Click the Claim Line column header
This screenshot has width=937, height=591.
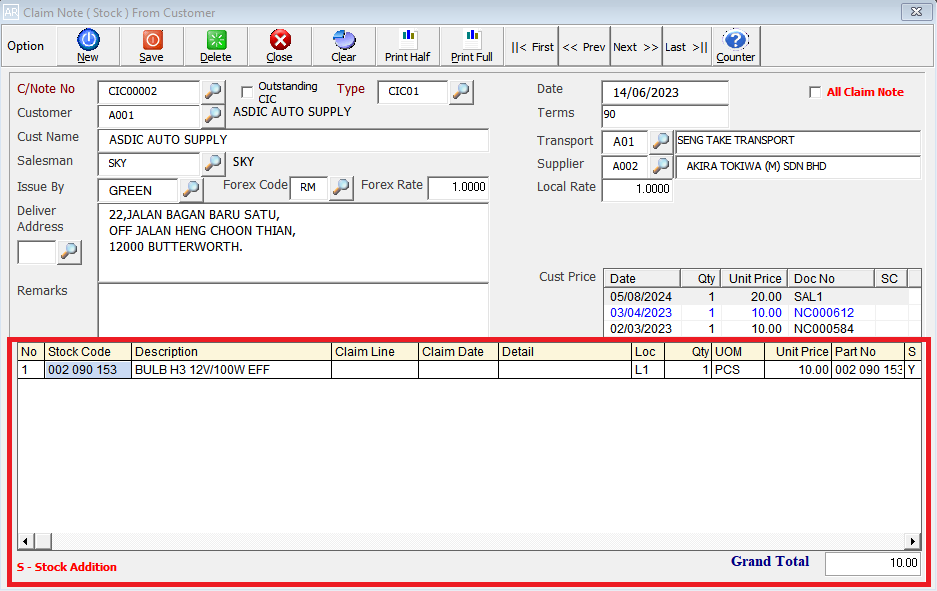tap(375, 352)
